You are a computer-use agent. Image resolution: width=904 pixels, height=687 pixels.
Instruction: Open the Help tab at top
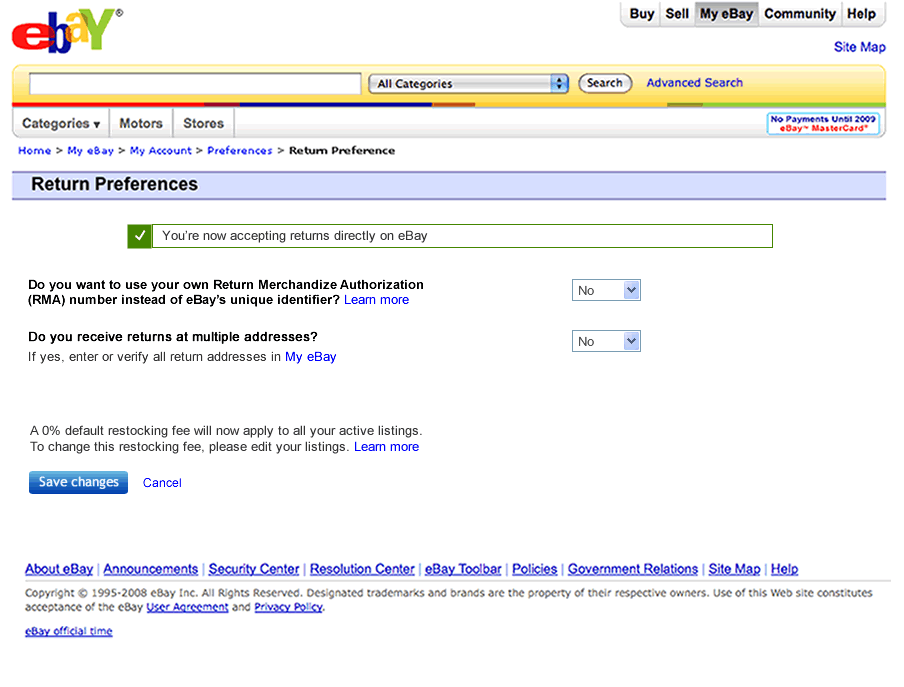(x=861, y=14)
